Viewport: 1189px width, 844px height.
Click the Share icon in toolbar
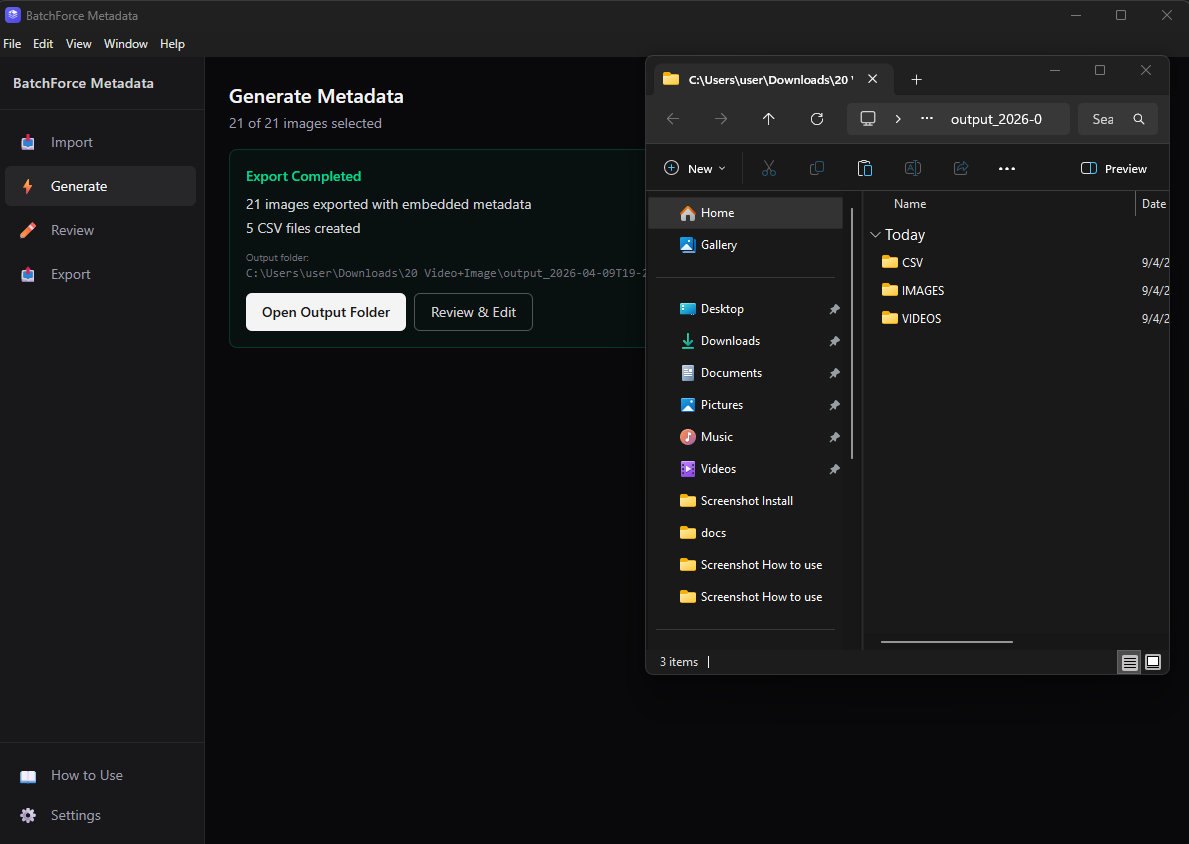point(961,169)
